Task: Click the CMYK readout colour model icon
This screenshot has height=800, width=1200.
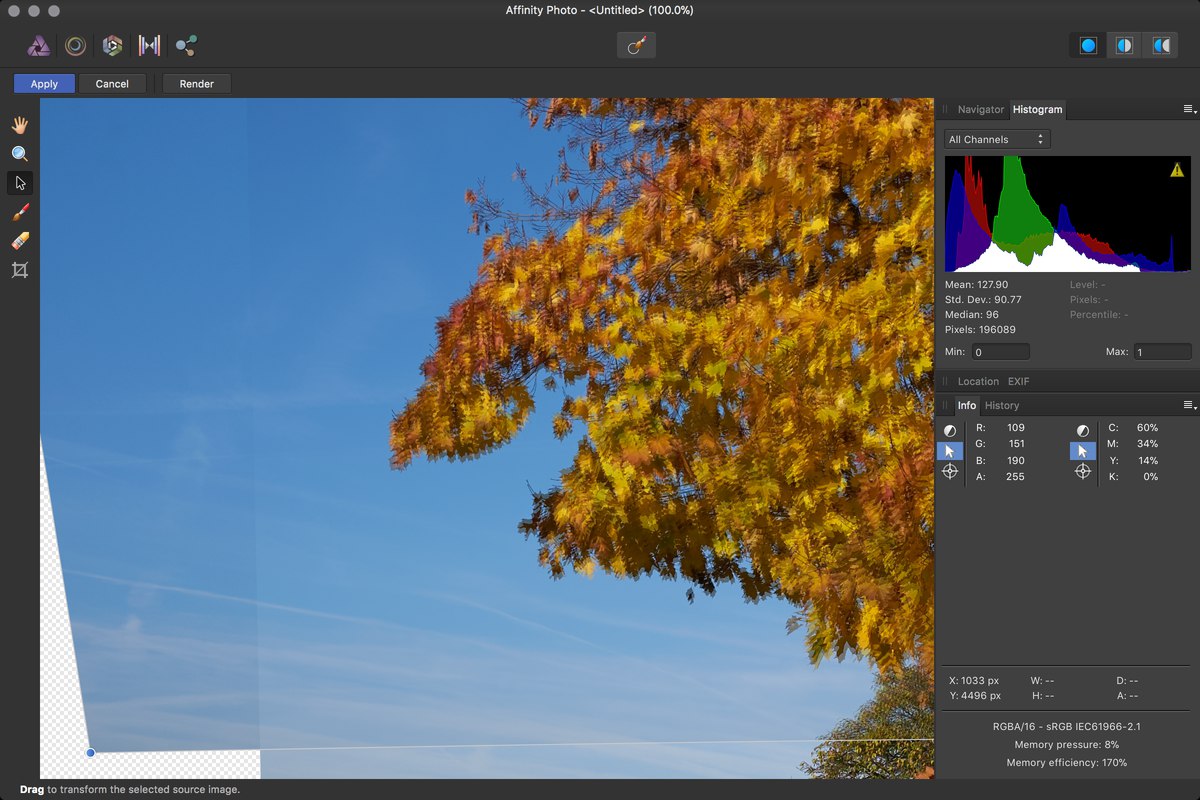Action: coord(1083,431)
